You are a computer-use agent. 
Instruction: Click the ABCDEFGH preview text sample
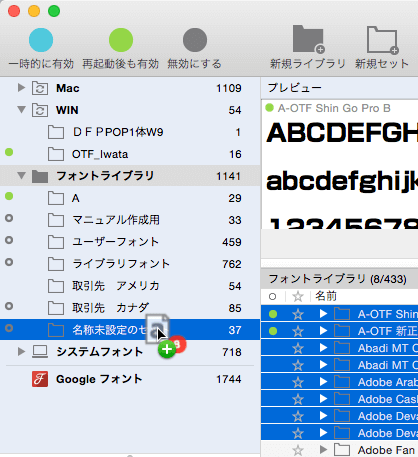[342, 133]
